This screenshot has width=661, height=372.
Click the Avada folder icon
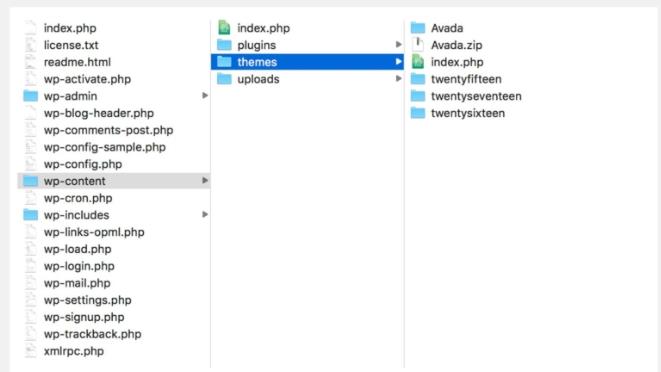tap(418, 28)
